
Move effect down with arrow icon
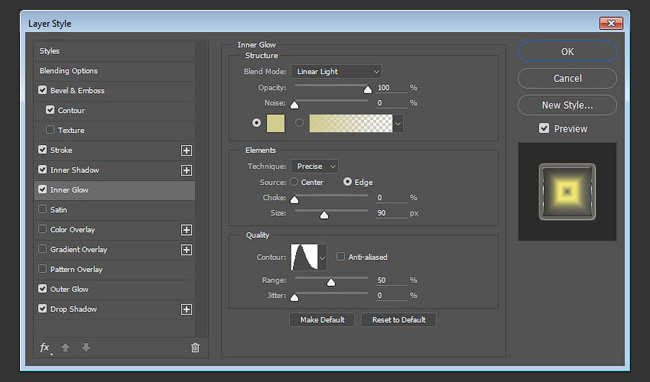click(86, 347)
